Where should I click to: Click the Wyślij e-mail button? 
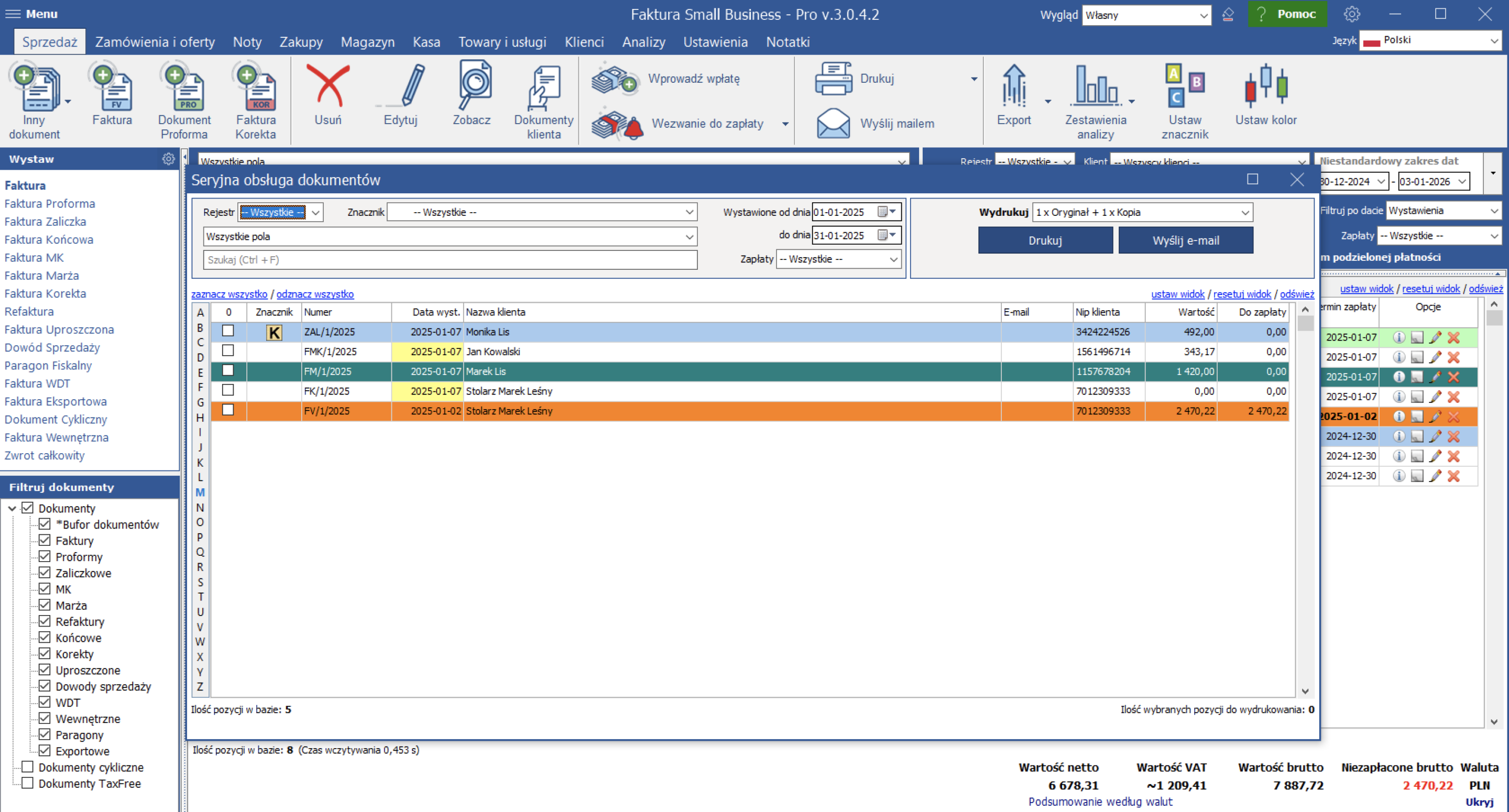[x=1186, y=240]
